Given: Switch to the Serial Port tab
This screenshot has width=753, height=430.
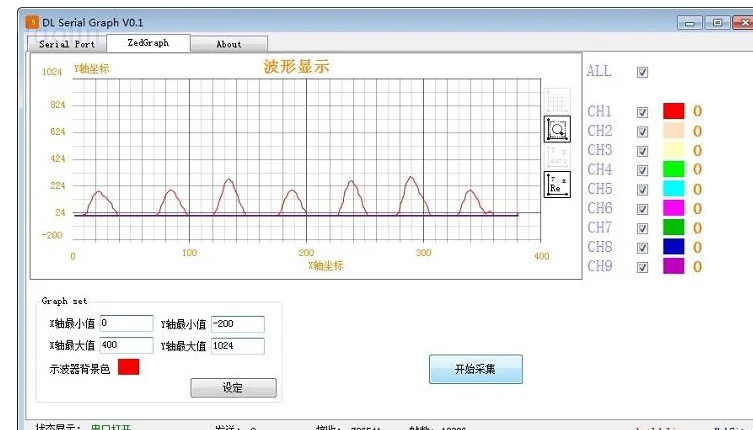Looking at the screenshot, I should (x=67, y=44).
